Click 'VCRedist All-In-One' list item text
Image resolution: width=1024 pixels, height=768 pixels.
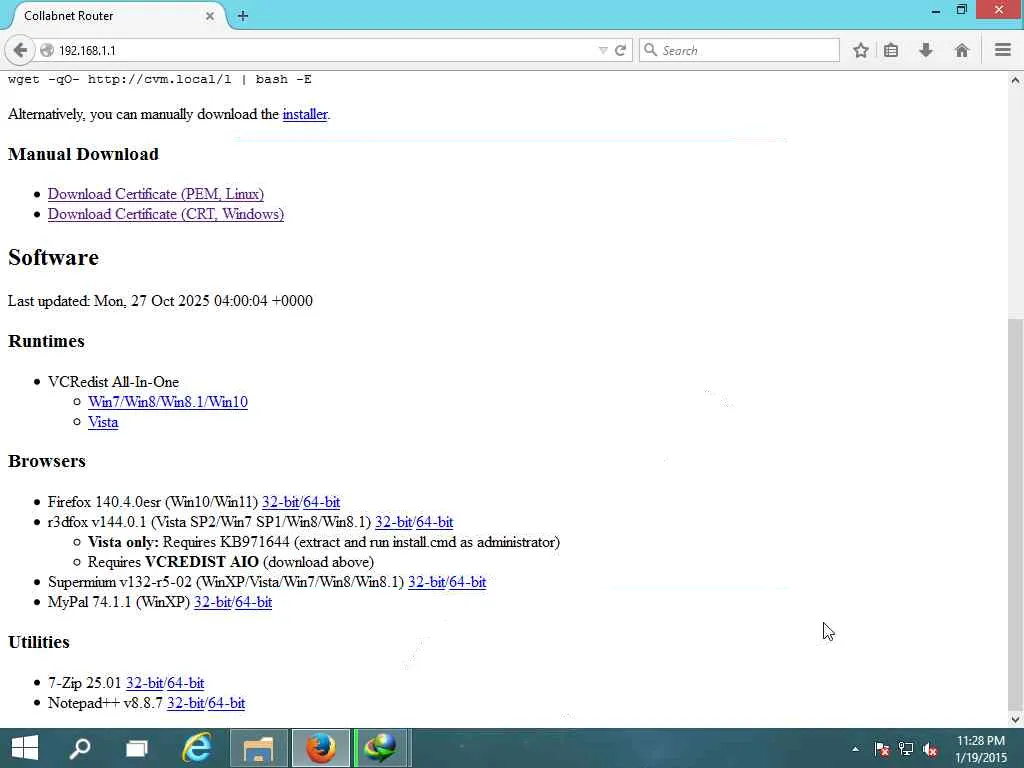pos(113,382)
